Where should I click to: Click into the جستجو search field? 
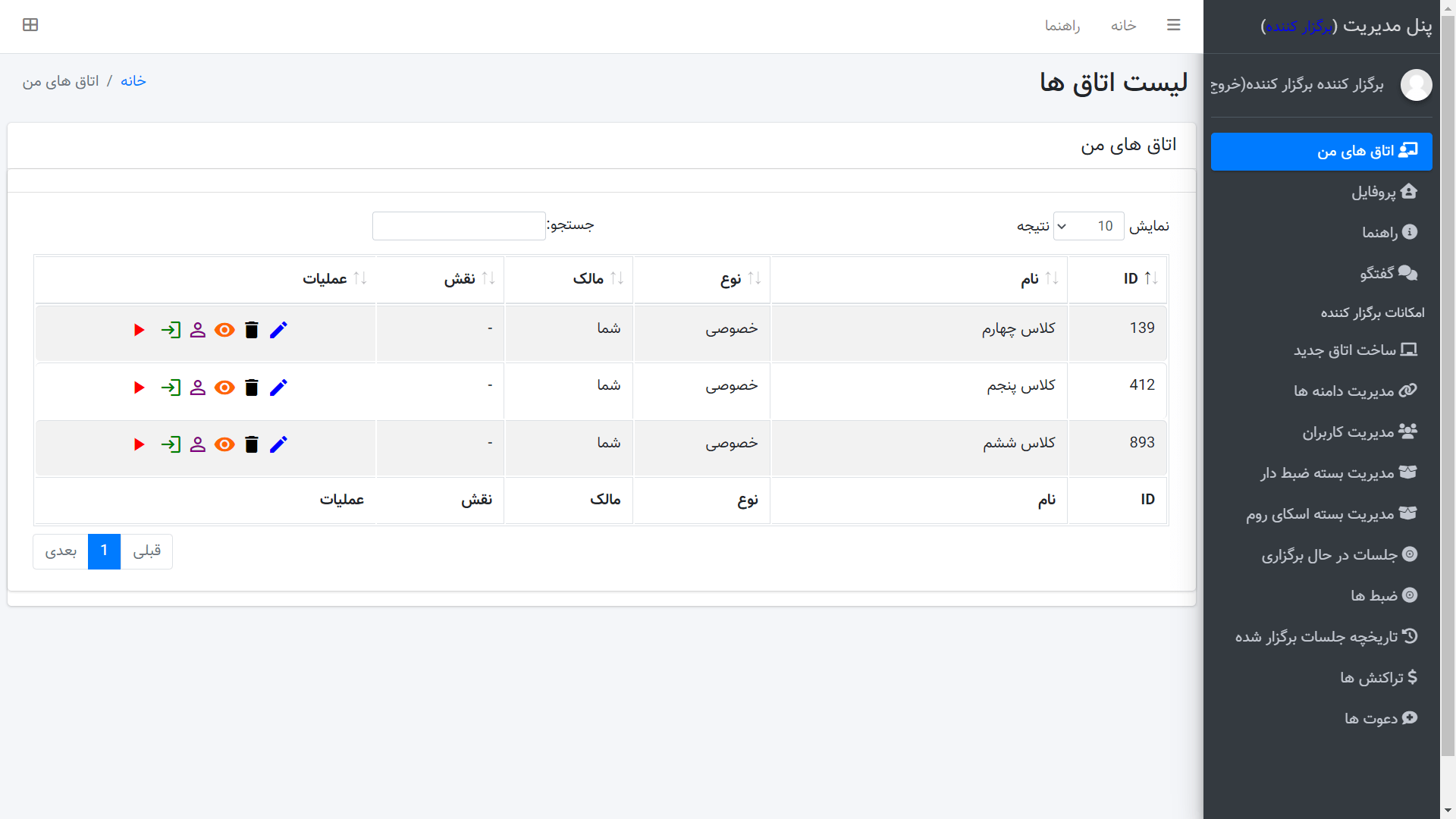(x=459, y=226)
